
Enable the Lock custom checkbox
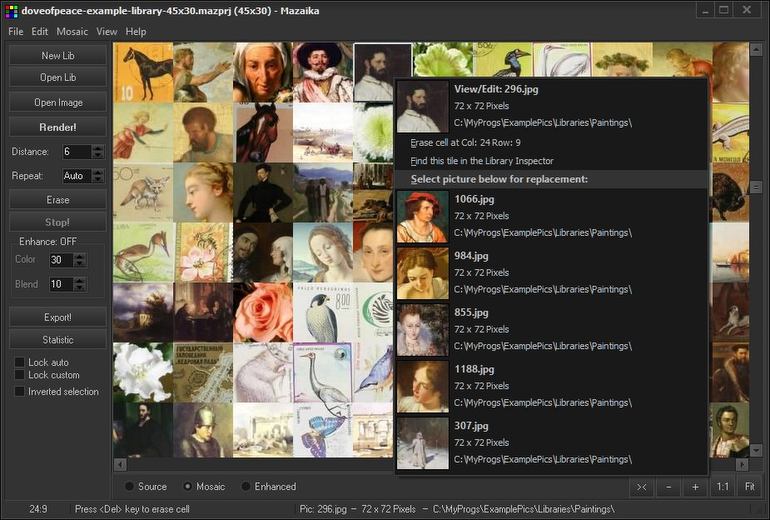click(20, 375)
